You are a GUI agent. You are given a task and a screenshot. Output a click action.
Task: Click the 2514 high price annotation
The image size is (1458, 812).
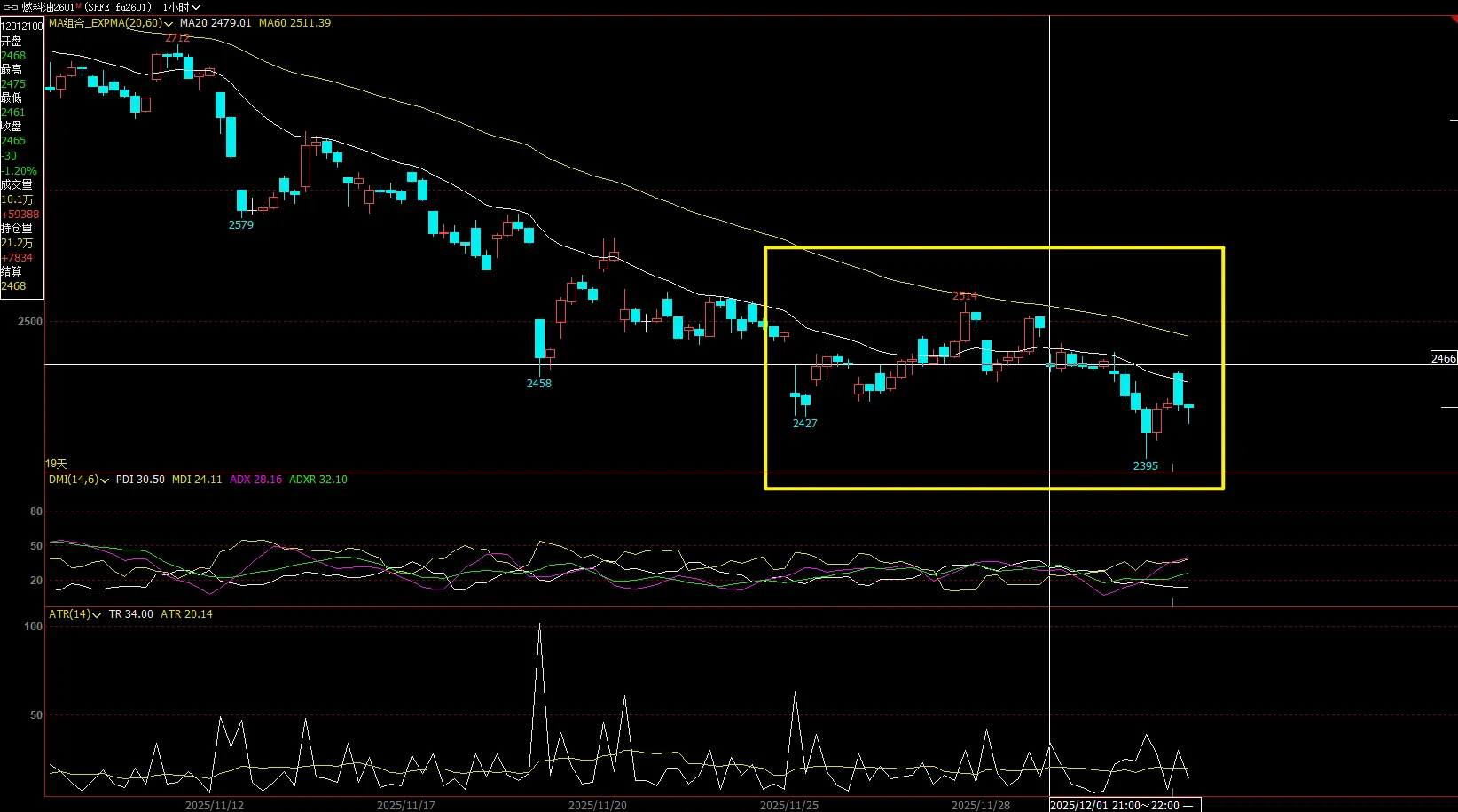tap(964, 296)
